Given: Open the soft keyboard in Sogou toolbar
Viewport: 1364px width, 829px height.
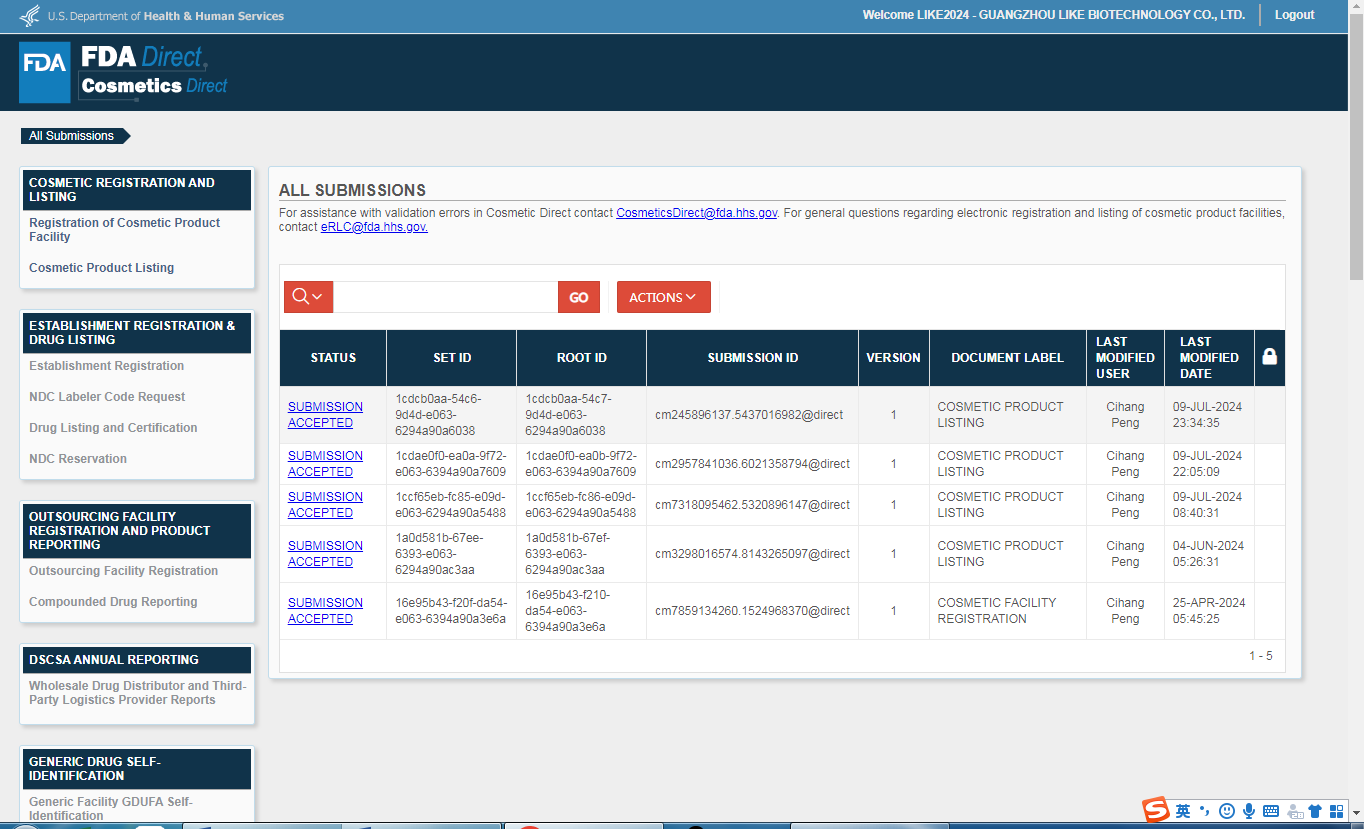Looking at the screenshot, I should [1271, 811].
